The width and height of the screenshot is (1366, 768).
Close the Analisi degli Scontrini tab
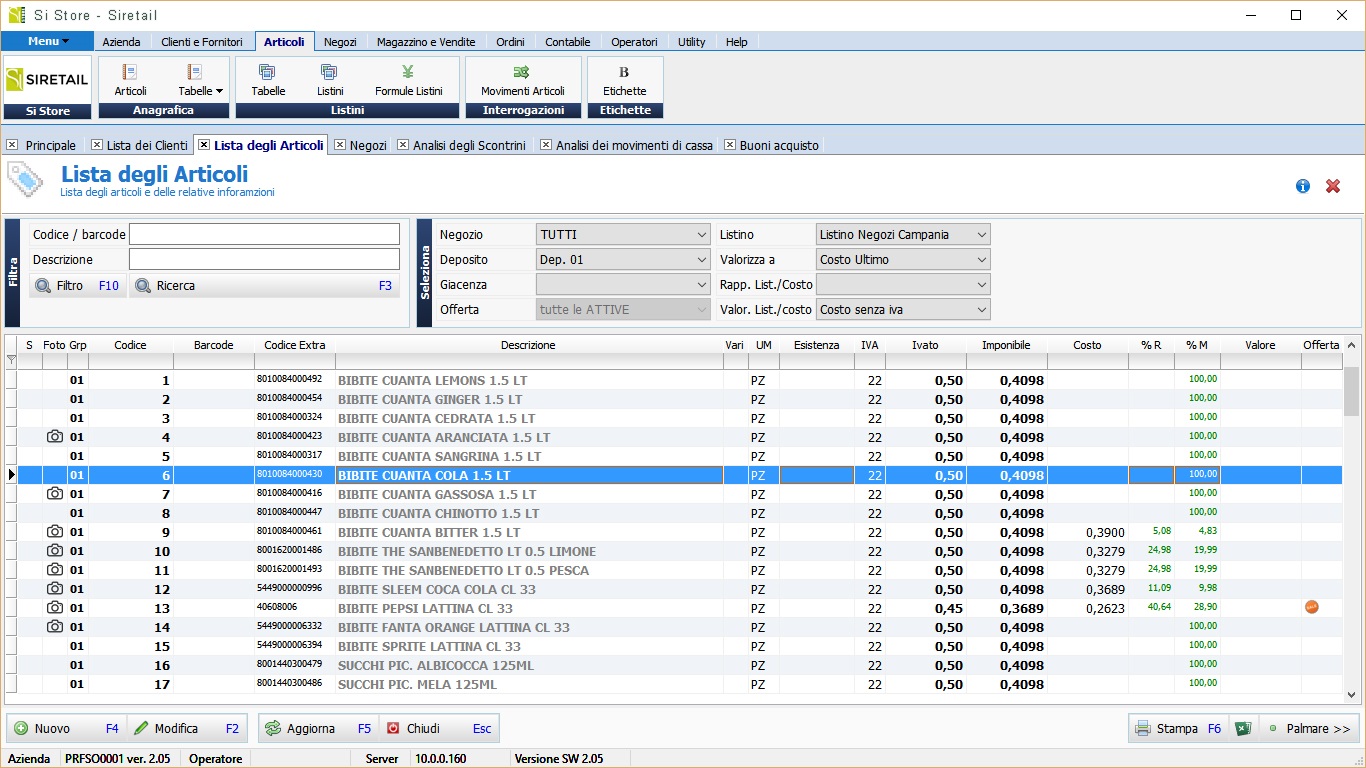point(403,145)
